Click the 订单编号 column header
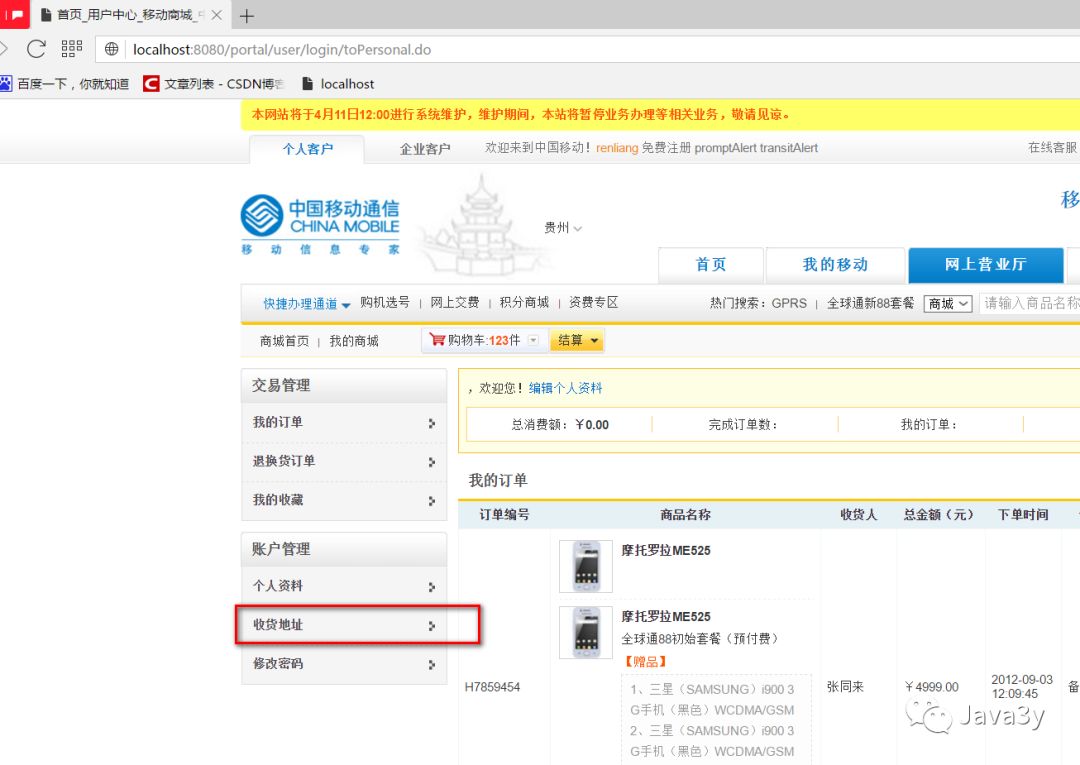The image size is (1080, 765). (504, 514)
